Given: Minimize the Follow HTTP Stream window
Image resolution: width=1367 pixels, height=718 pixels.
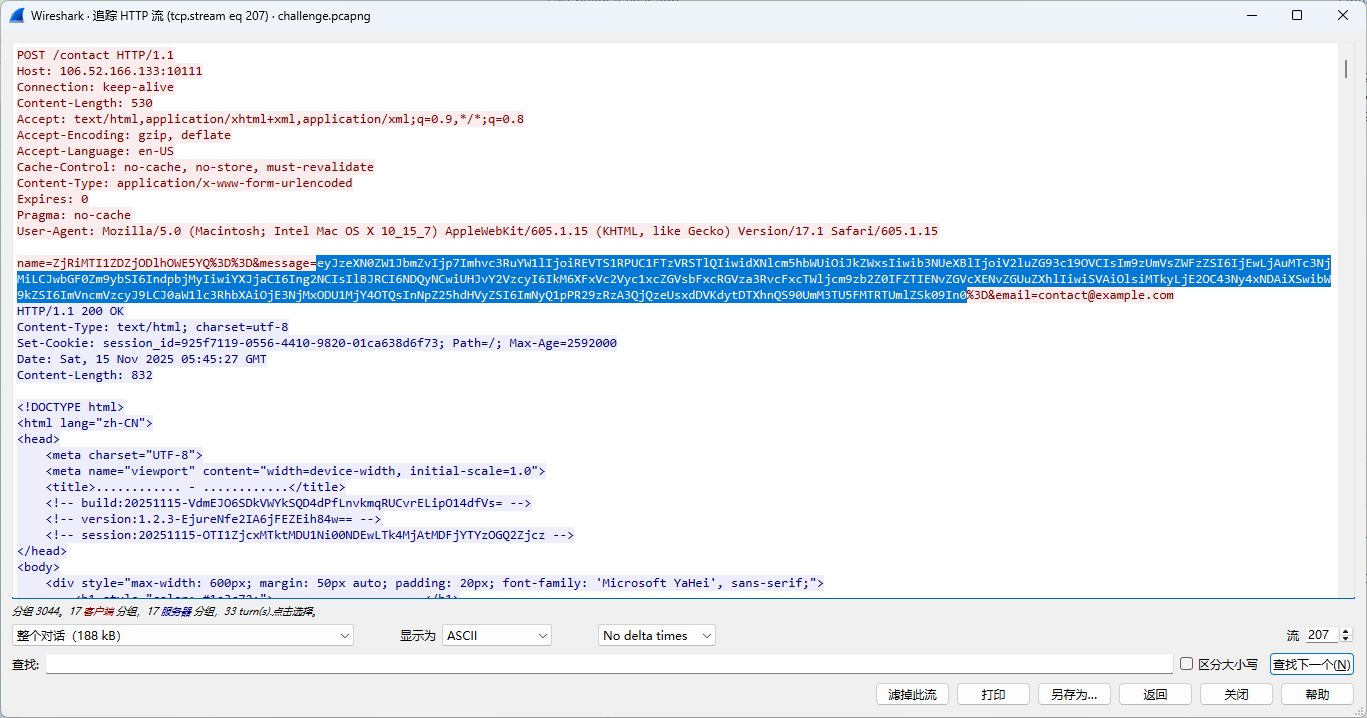Looking at the screenshot, I should 1251,16.
